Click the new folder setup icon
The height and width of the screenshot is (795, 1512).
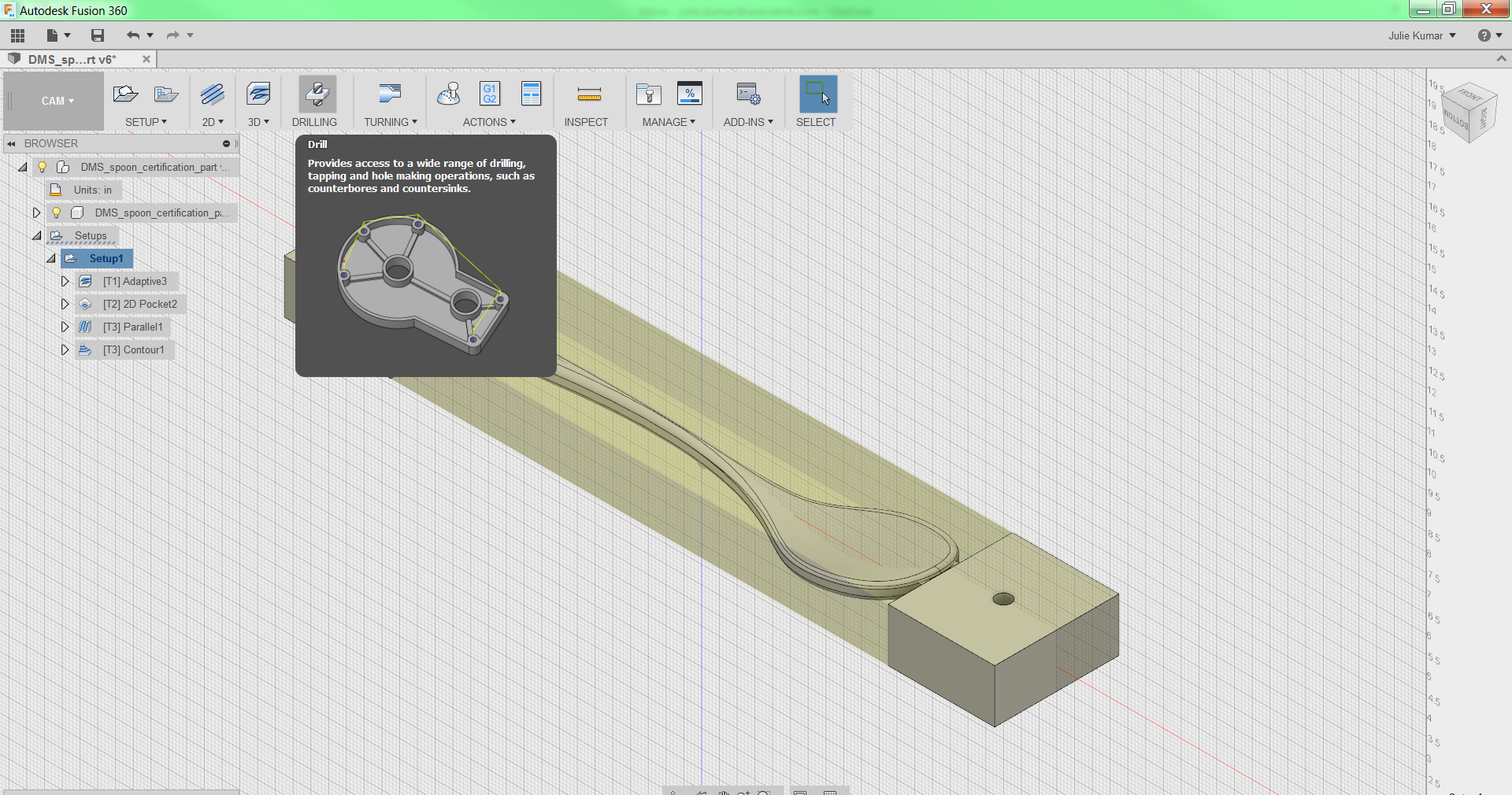(166, 94)
